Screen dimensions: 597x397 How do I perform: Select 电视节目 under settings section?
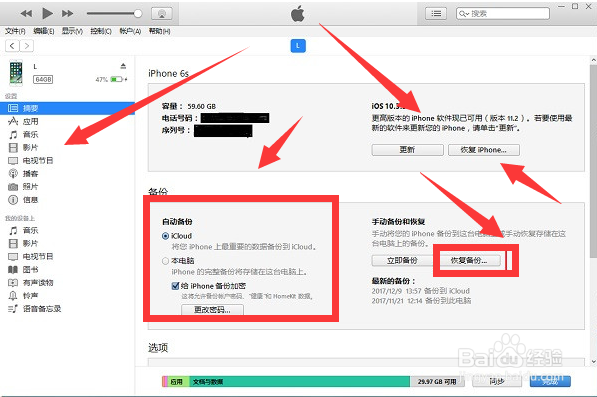point(38,161)
